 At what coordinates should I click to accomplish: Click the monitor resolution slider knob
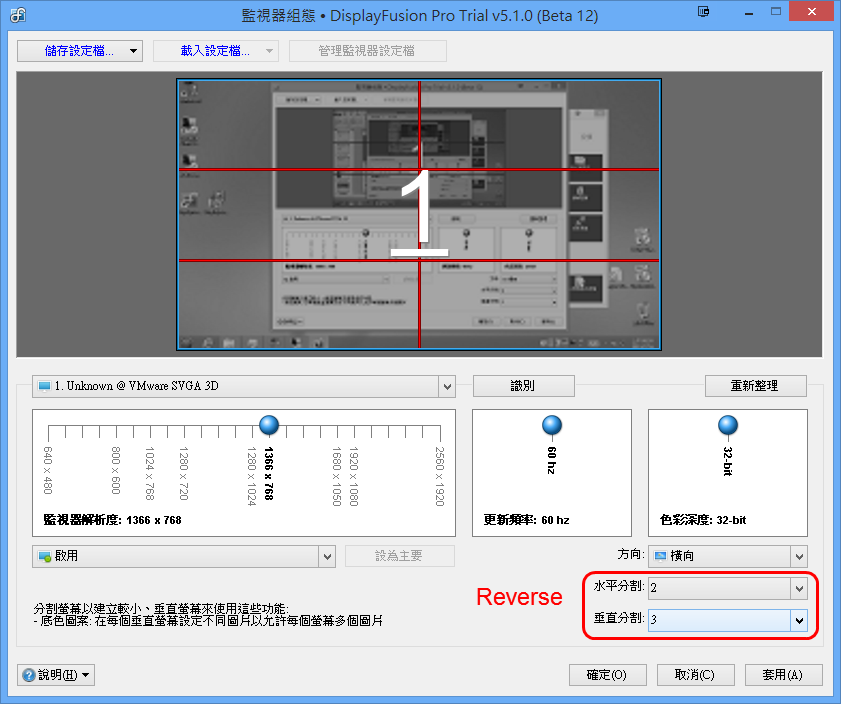[268, 427]
